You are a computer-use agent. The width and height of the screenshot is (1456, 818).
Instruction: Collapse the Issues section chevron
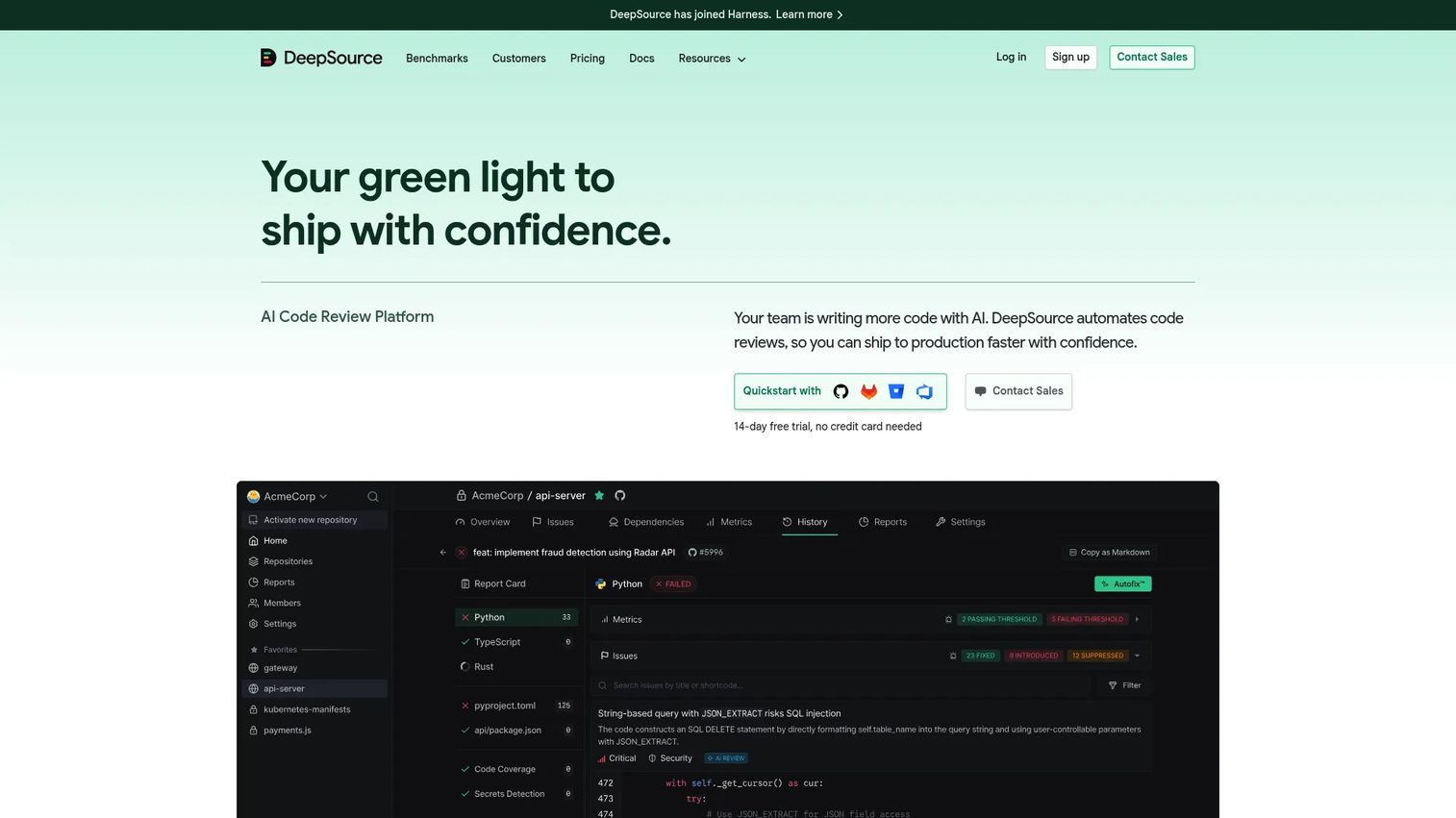1137,656
